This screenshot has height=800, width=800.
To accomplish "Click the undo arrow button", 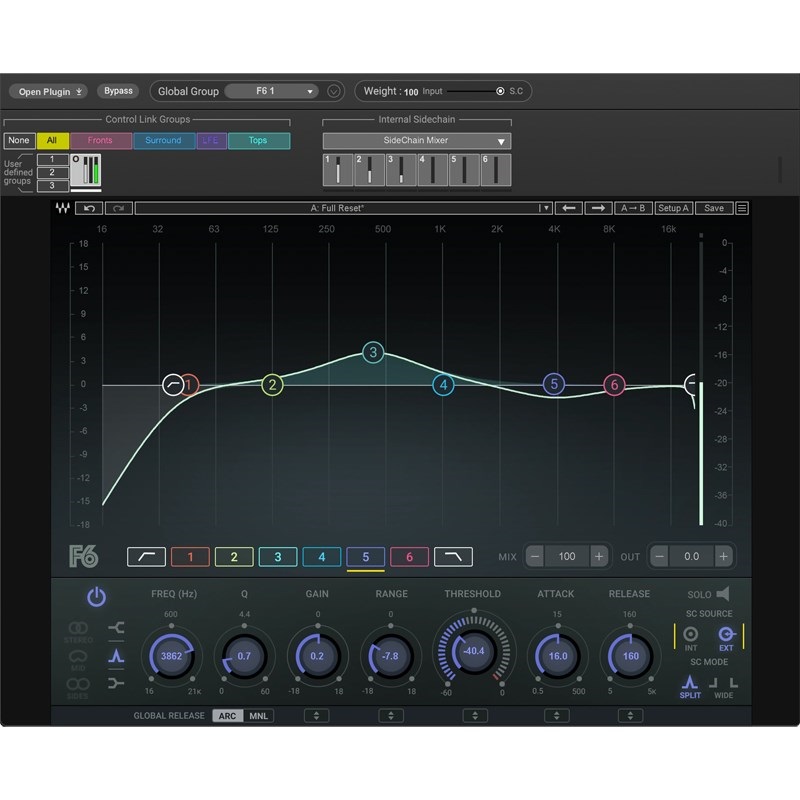I will (x=89, y=208).
